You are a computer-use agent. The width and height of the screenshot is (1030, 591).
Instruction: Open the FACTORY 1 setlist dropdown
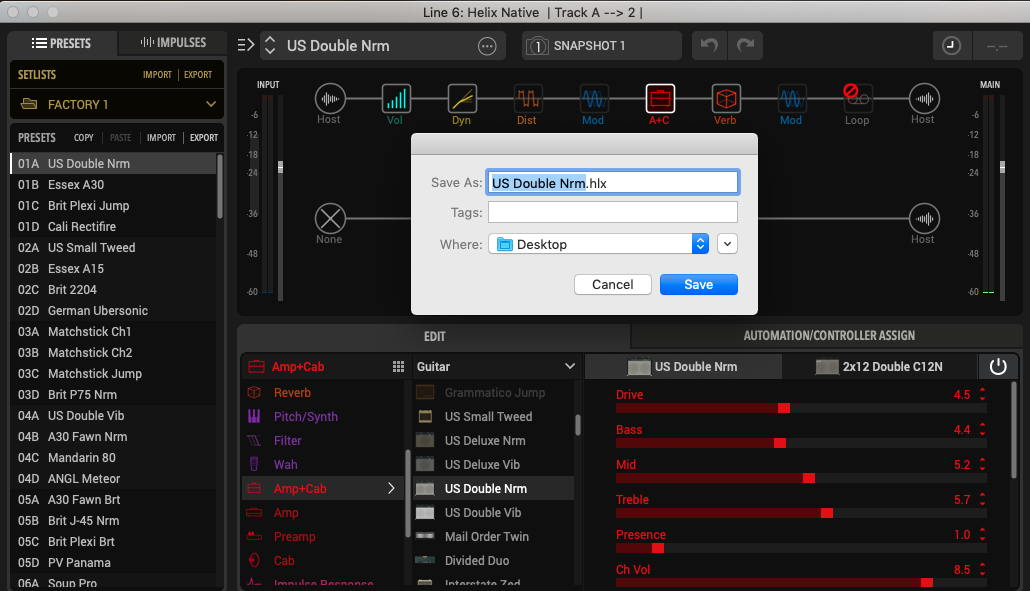pos(118,104)
